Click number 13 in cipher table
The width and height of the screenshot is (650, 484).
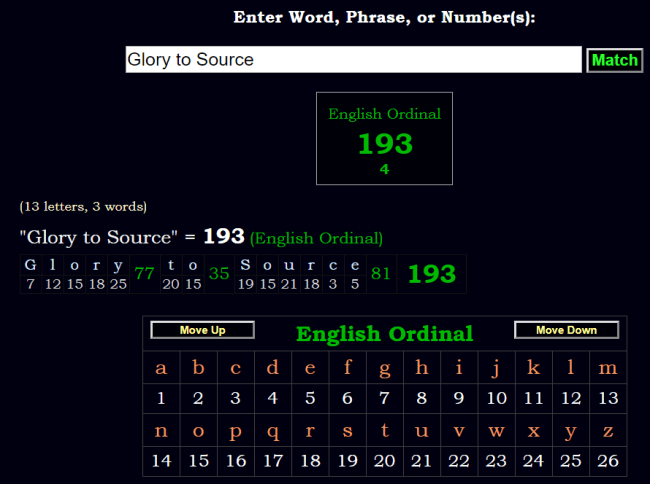[x=607, y=398]
